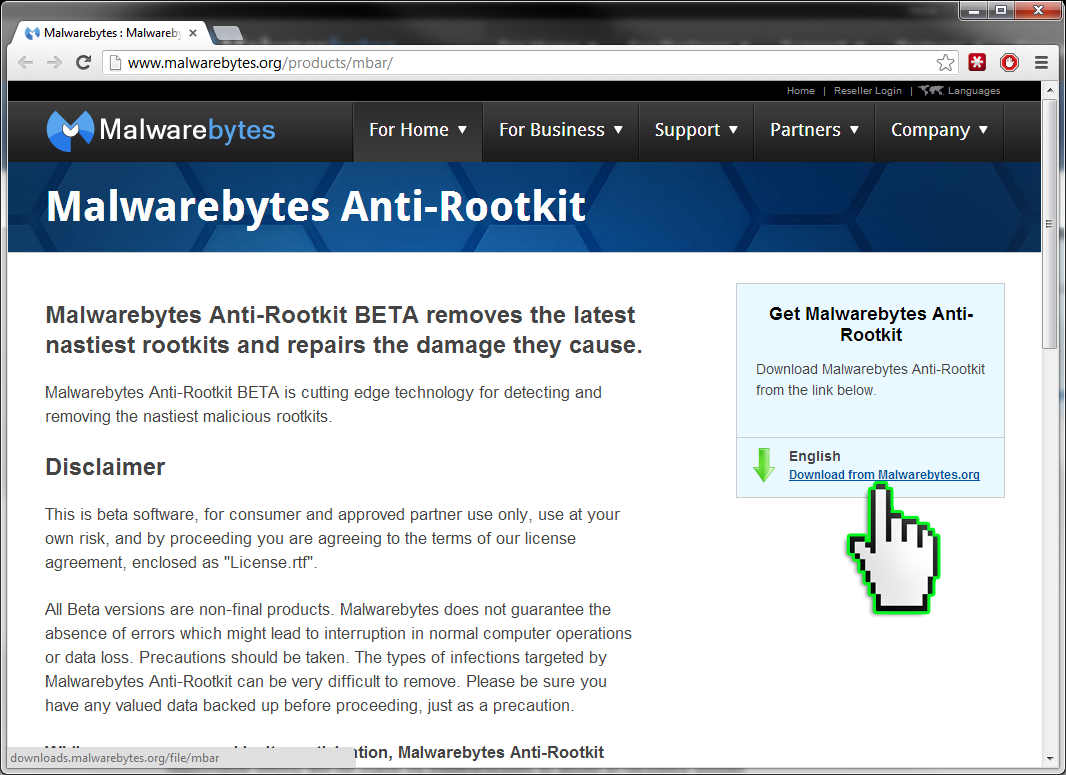Open the Languages selector link

click(x=972, y=91)
